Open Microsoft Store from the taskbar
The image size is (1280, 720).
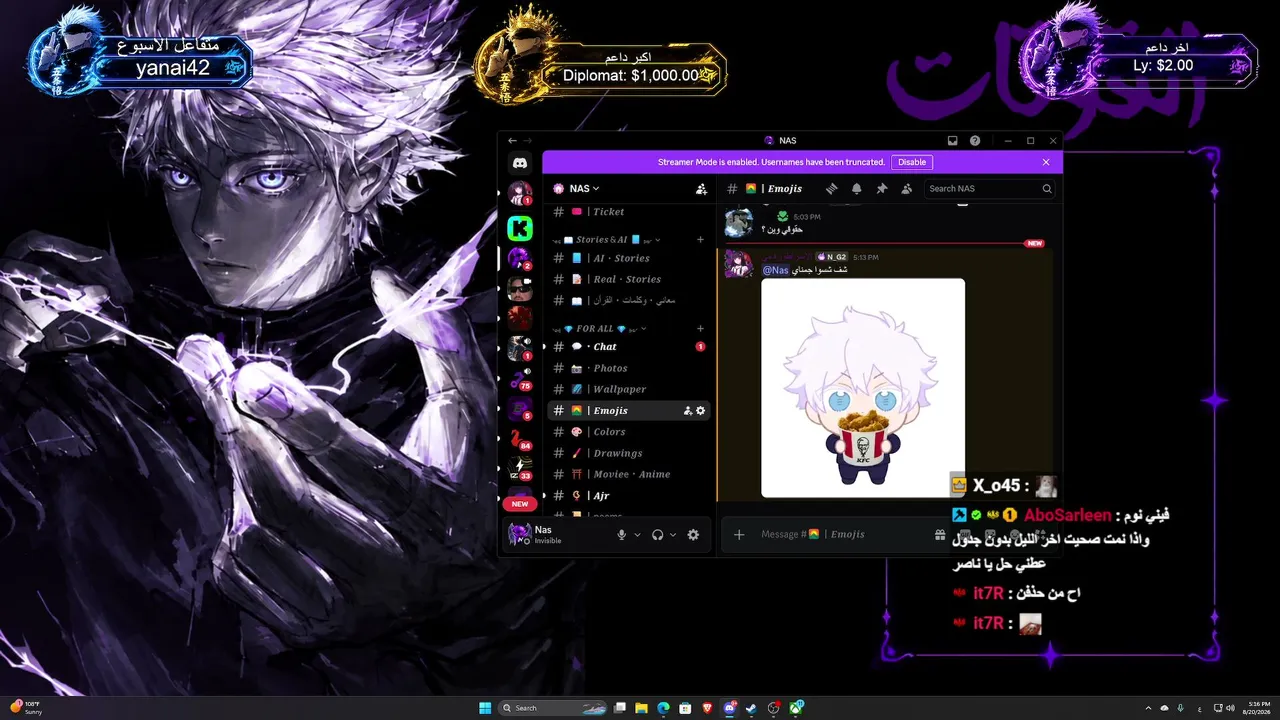coord(685,708)
